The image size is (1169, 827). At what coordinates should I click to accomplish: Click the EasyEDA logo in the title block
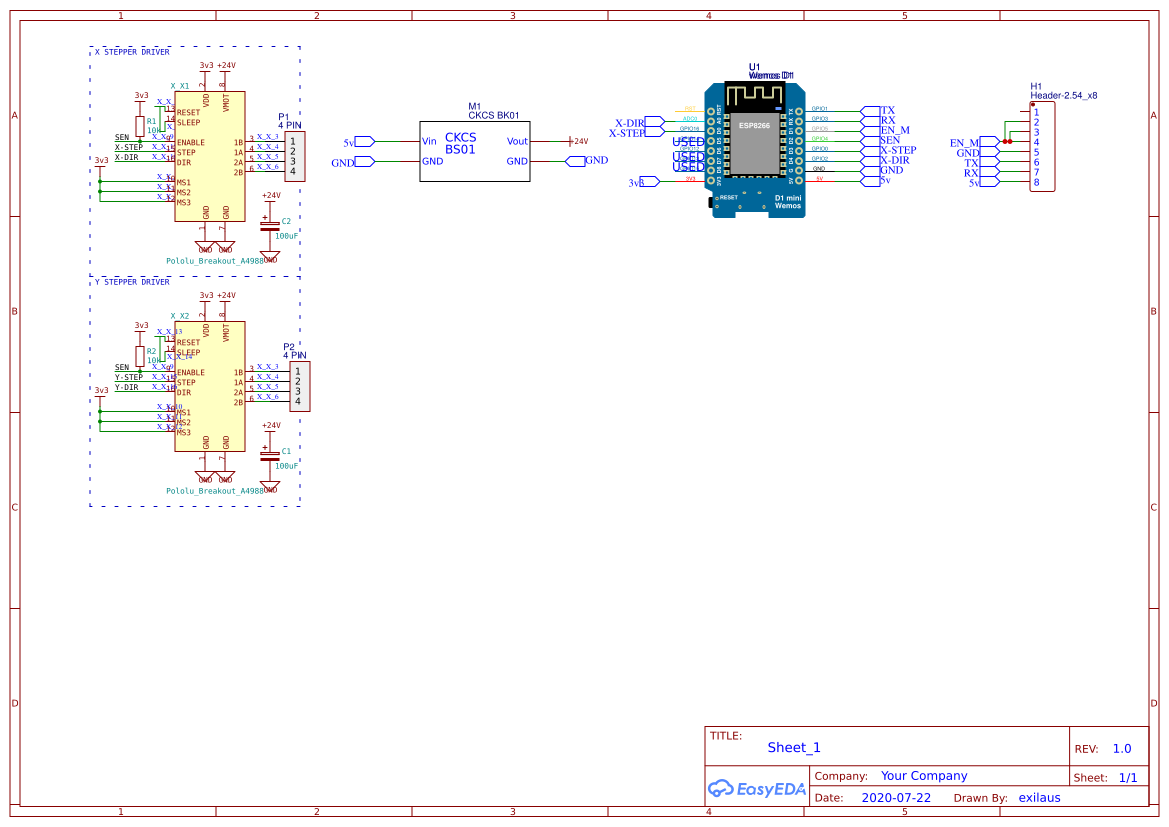click(x=757, y=789)
